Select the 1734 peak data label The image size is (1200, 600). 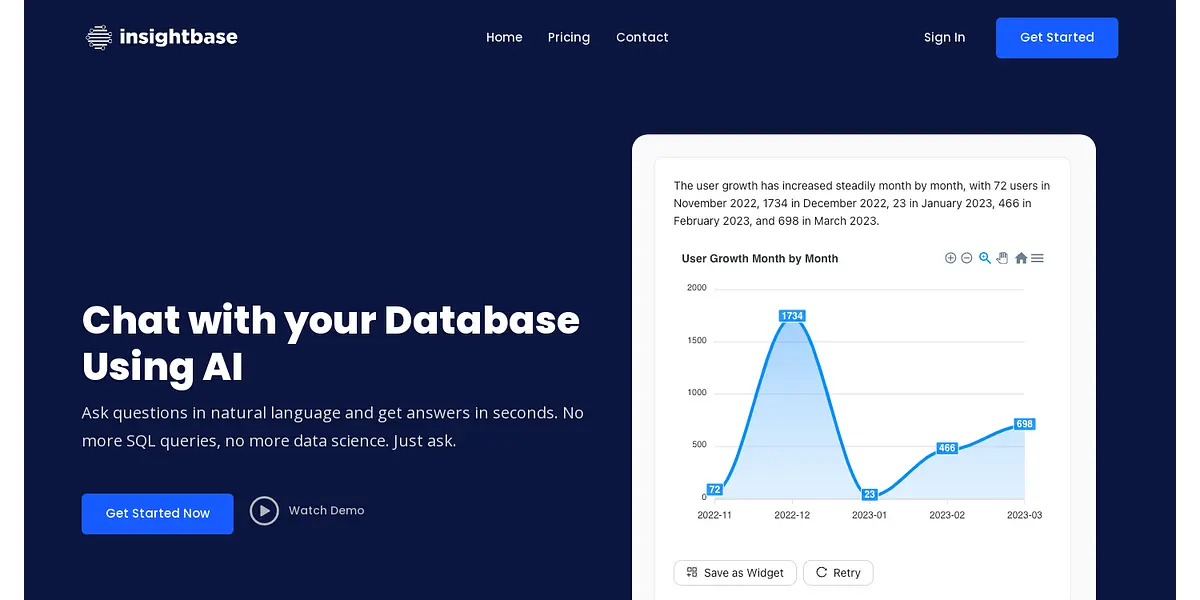point(792,316)
